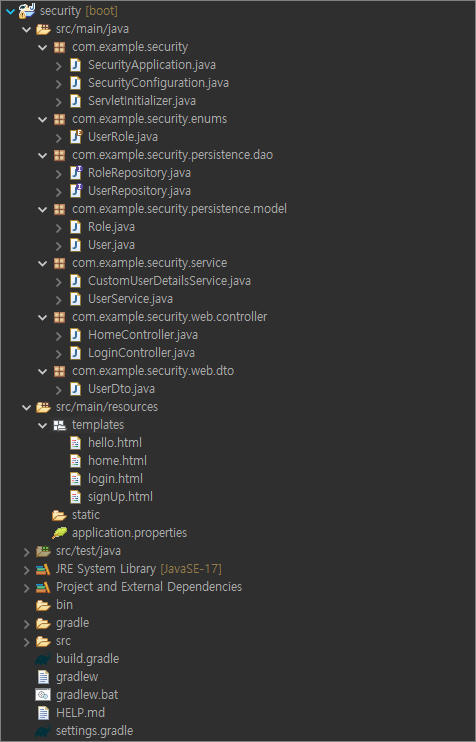Click the hello.html file icon
This screenshot has width=476, height=742.
pyautogui.click(x=75, y=442)
